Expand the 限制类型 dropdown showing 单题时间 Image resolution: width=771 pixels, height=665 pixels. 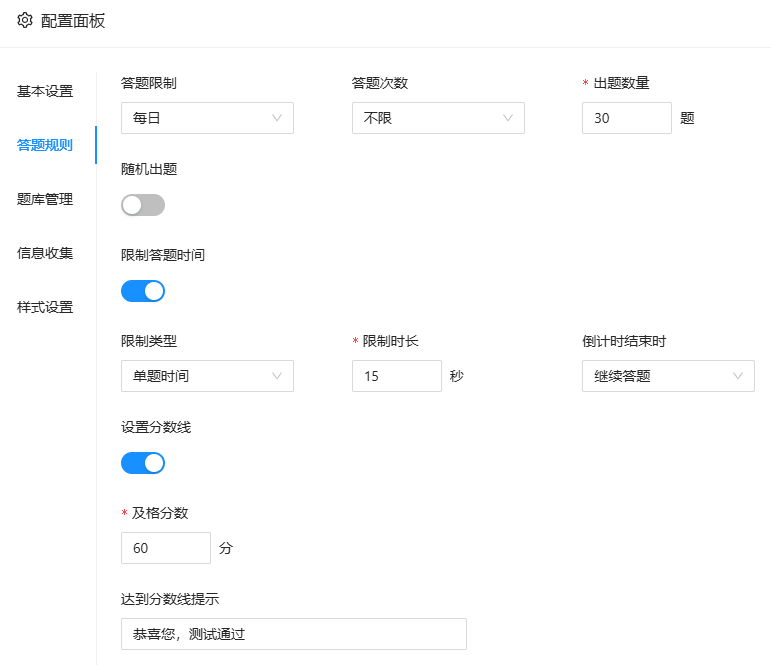pyautogui.click(x=207, y=376)
